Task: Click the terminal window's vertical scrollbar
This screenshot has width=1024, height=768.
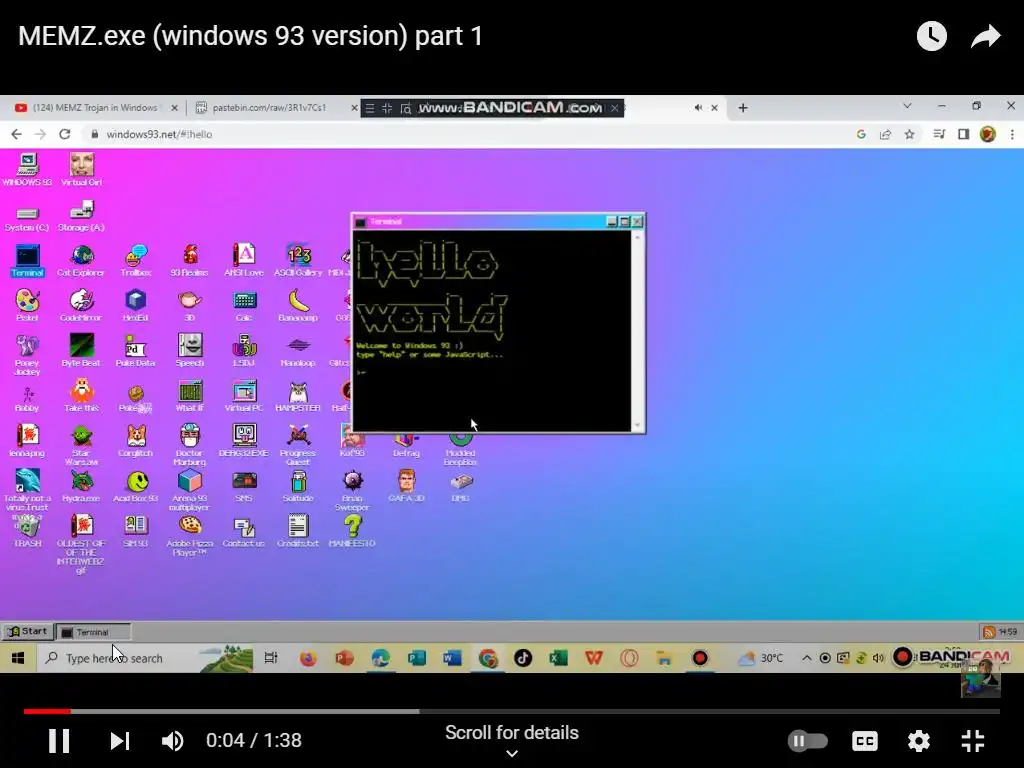Action: click(637, 331)
